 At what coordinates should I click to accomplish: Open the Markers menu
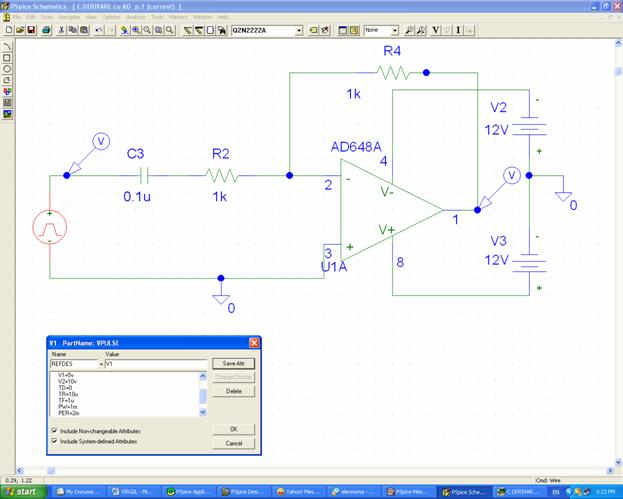tap(177, 17)
